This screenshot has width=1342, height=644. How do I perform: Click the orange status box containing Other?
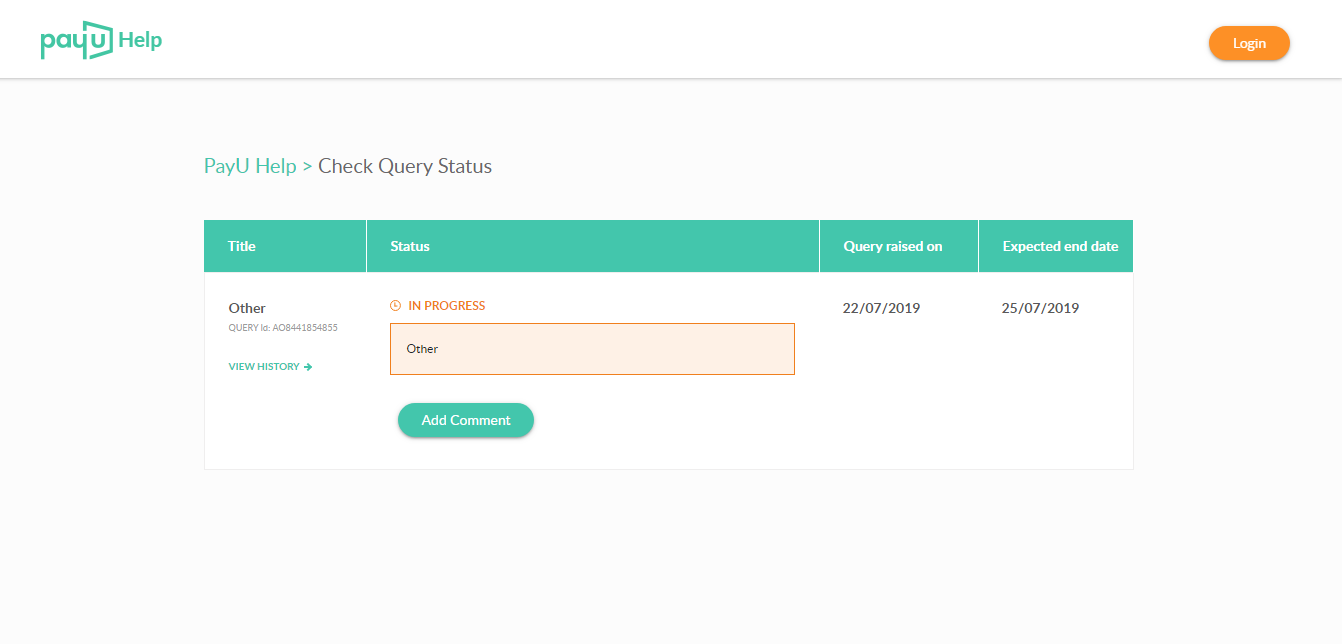pyautogui.click(x=592, y=349)
